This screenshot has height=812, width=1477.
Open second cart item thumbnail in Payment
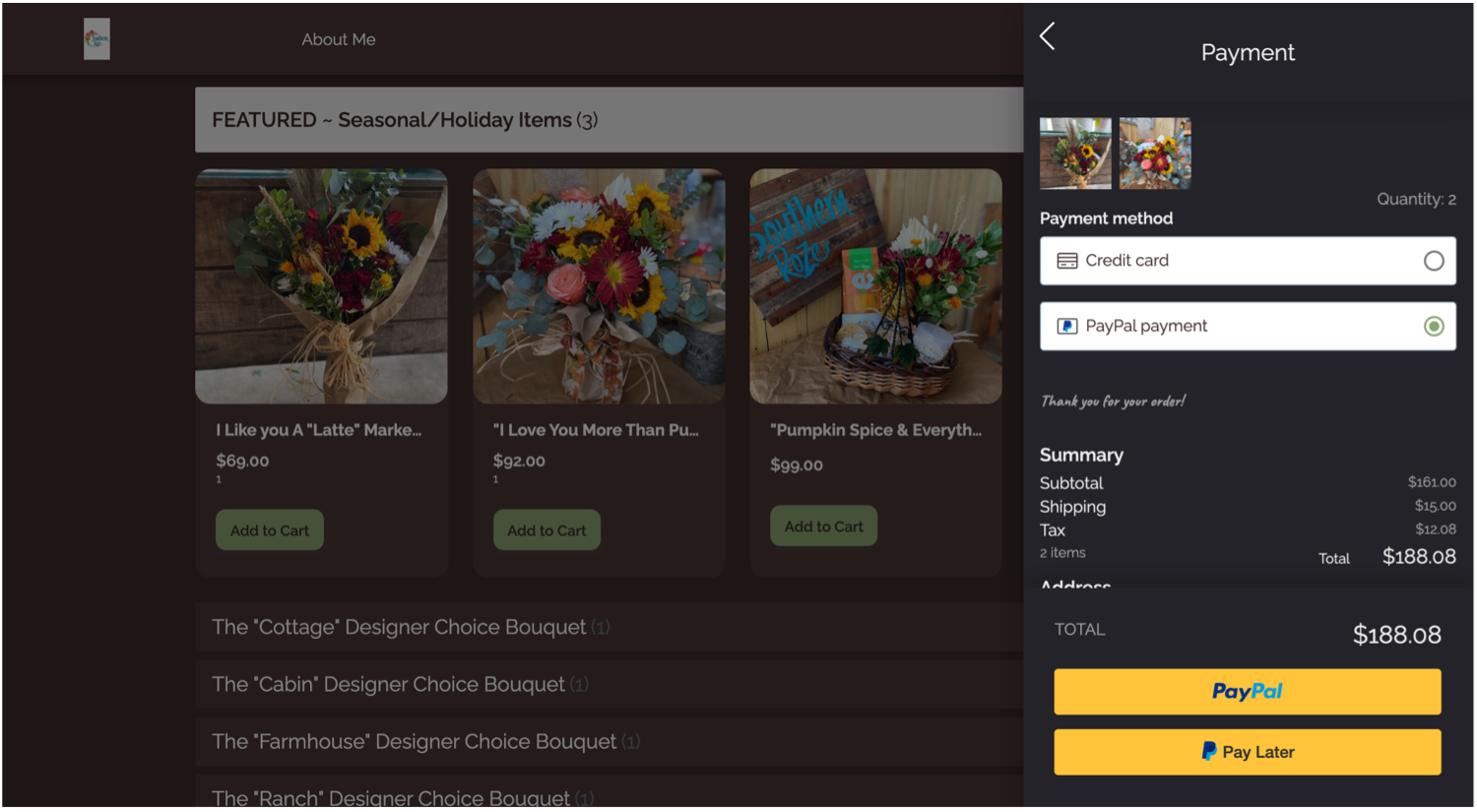(x=1155, y=154)
